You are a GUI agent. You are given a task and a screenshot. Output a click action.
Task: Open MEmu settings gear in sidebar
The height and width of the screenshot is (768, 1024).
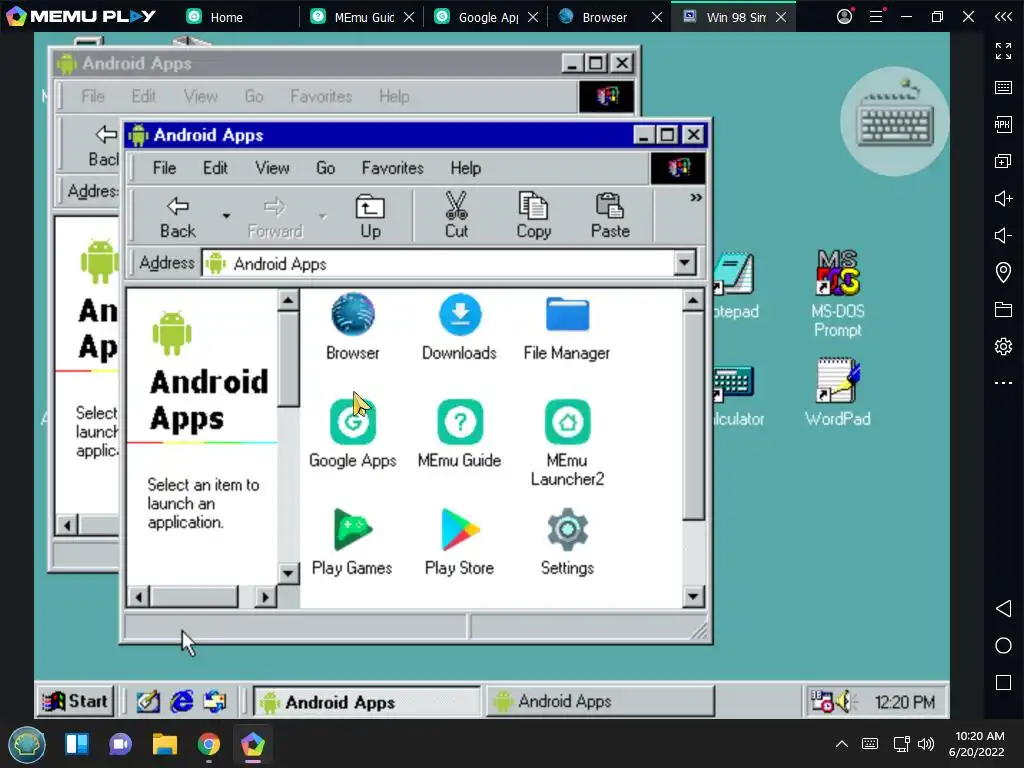[1003, 346]
